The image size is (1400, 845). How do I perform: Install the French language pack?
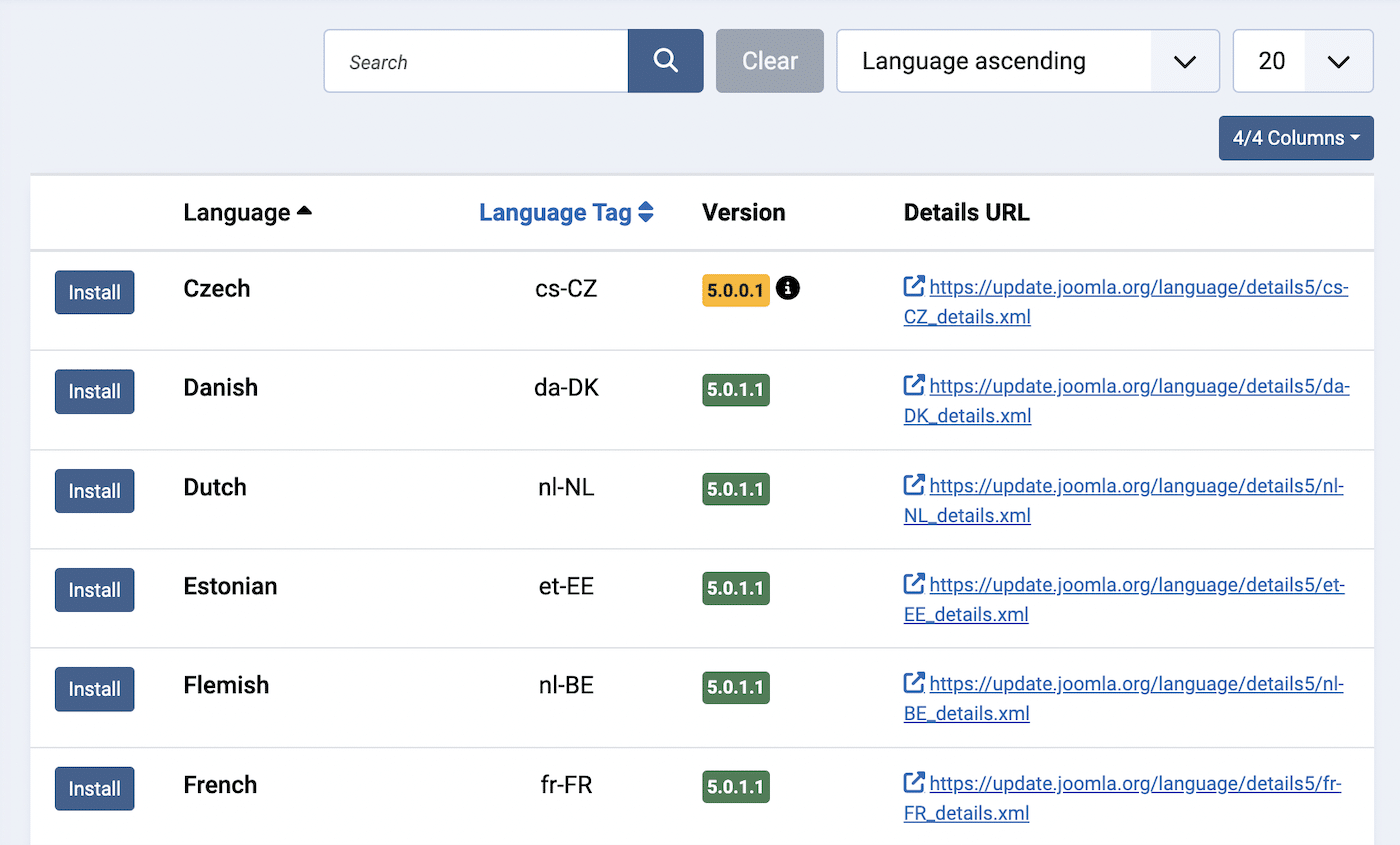tap(94, 788)
